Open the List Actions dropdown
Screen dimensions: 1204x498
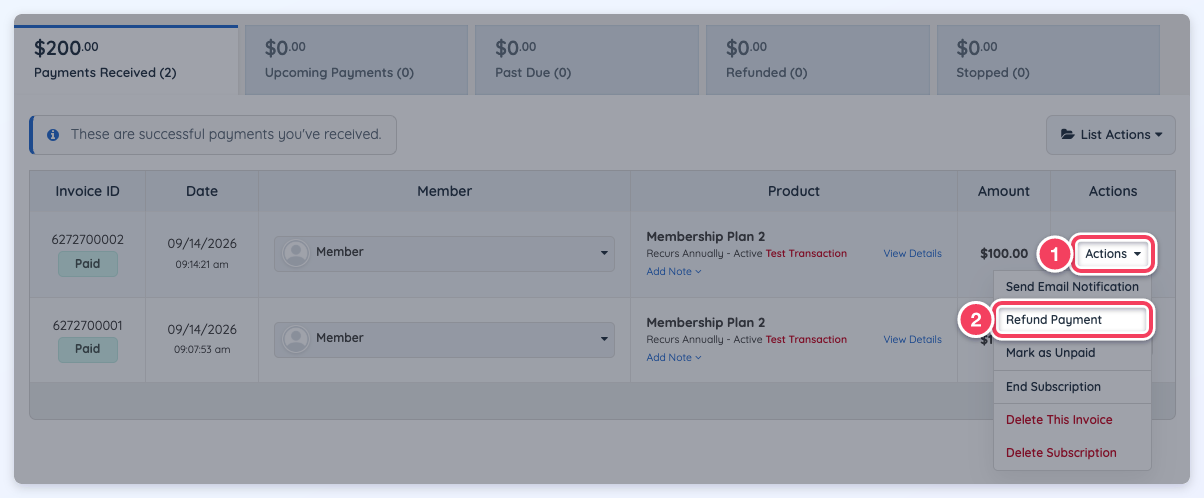point(1110,135)
